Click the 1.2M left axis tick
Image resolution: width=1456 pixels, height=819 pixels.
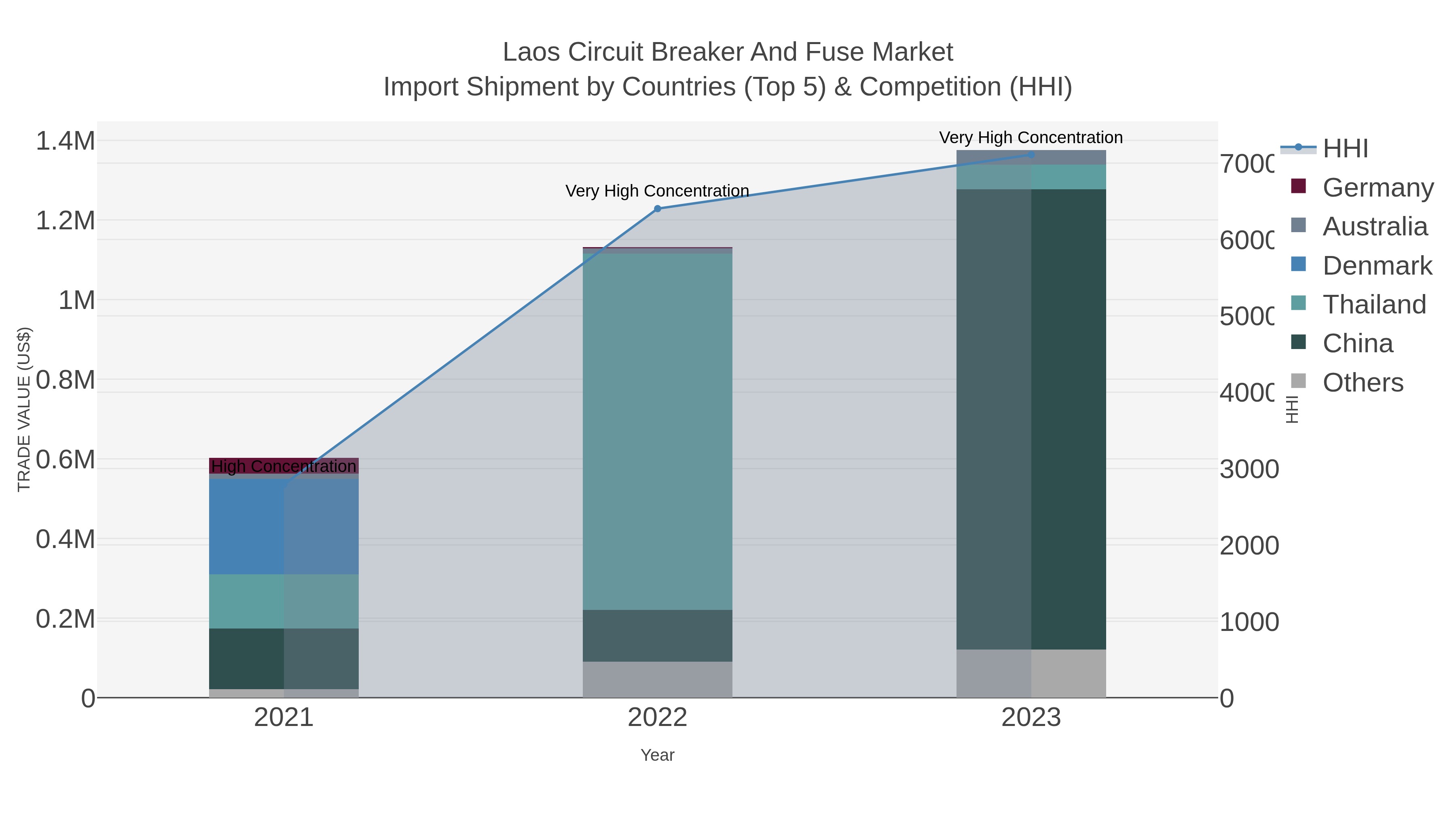[66, 220]
